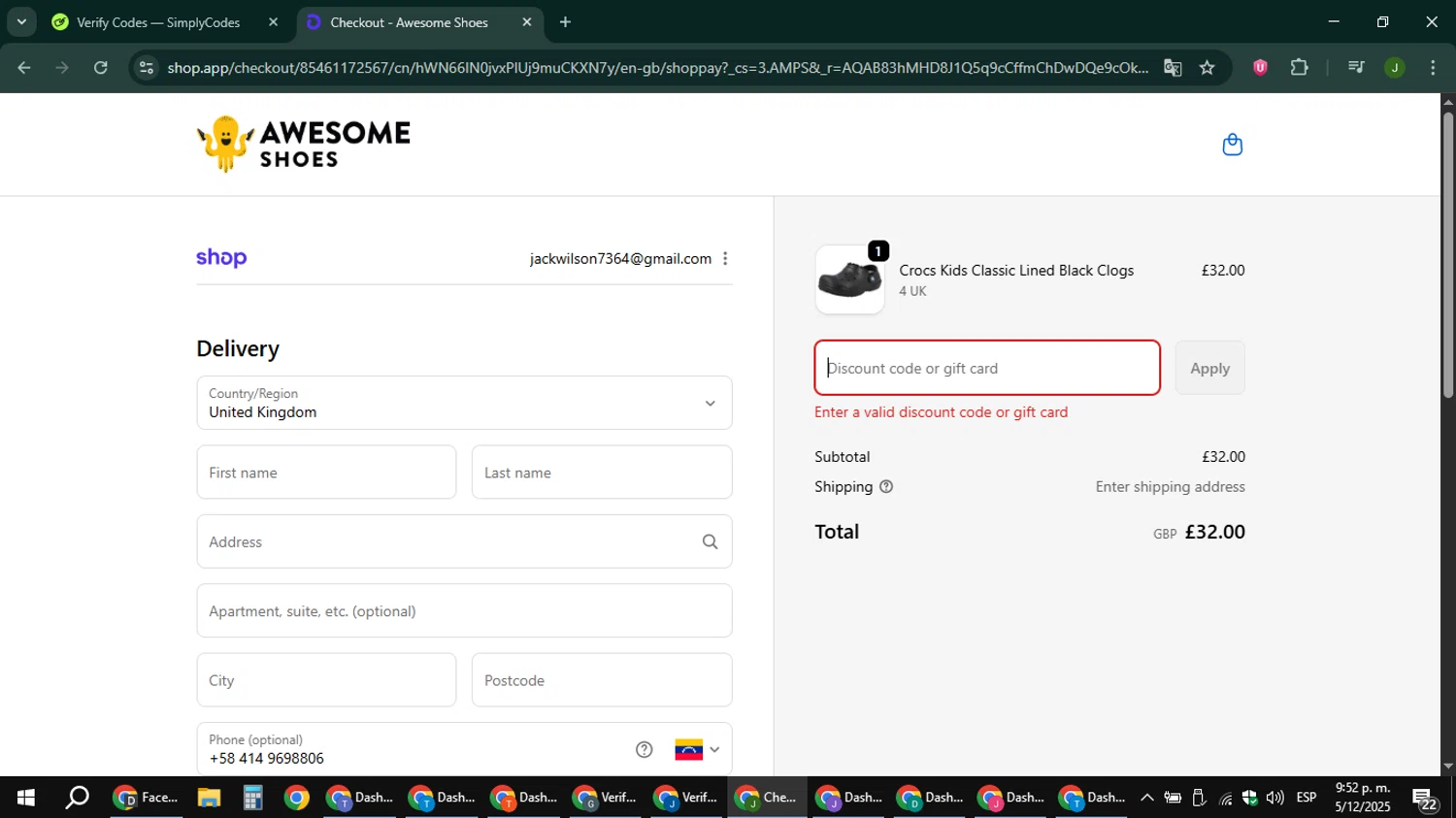This screenshot has height=818, width=1456.
Task: Click the Address input field
Action: point(464,541)
